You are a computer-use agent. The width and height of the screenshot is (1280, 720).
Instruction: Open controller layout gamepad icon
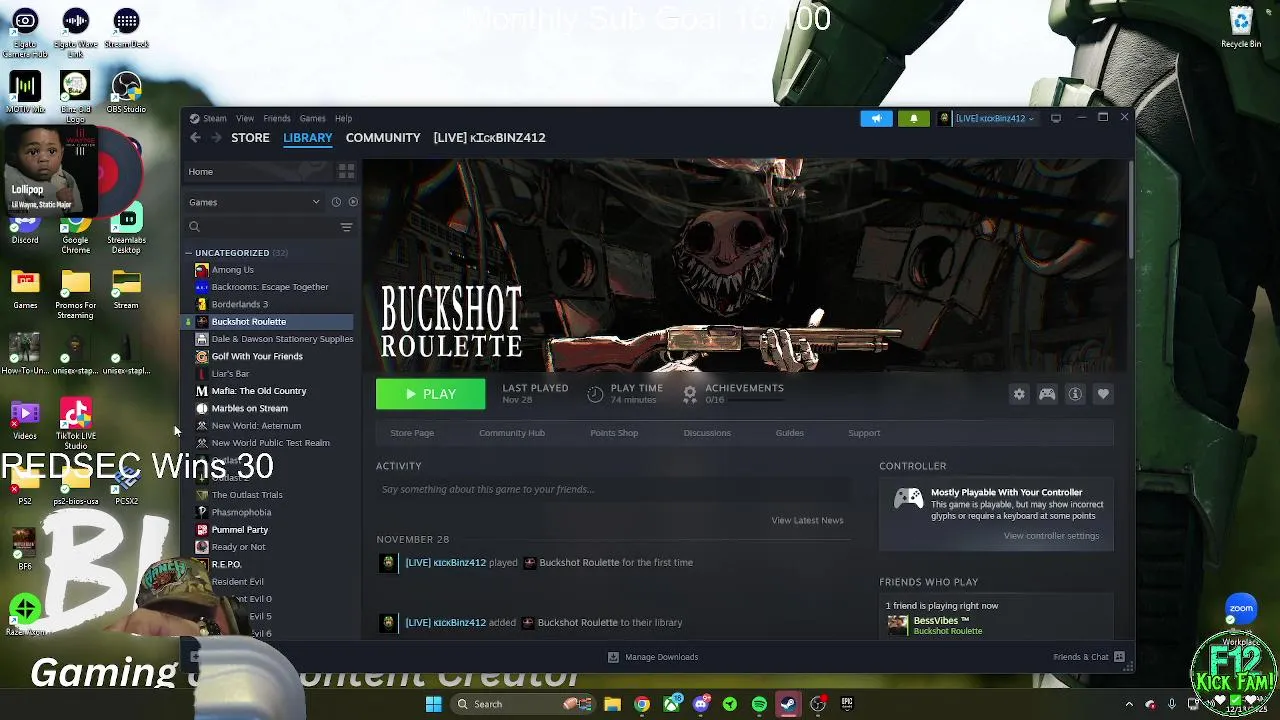point(1047,394)
